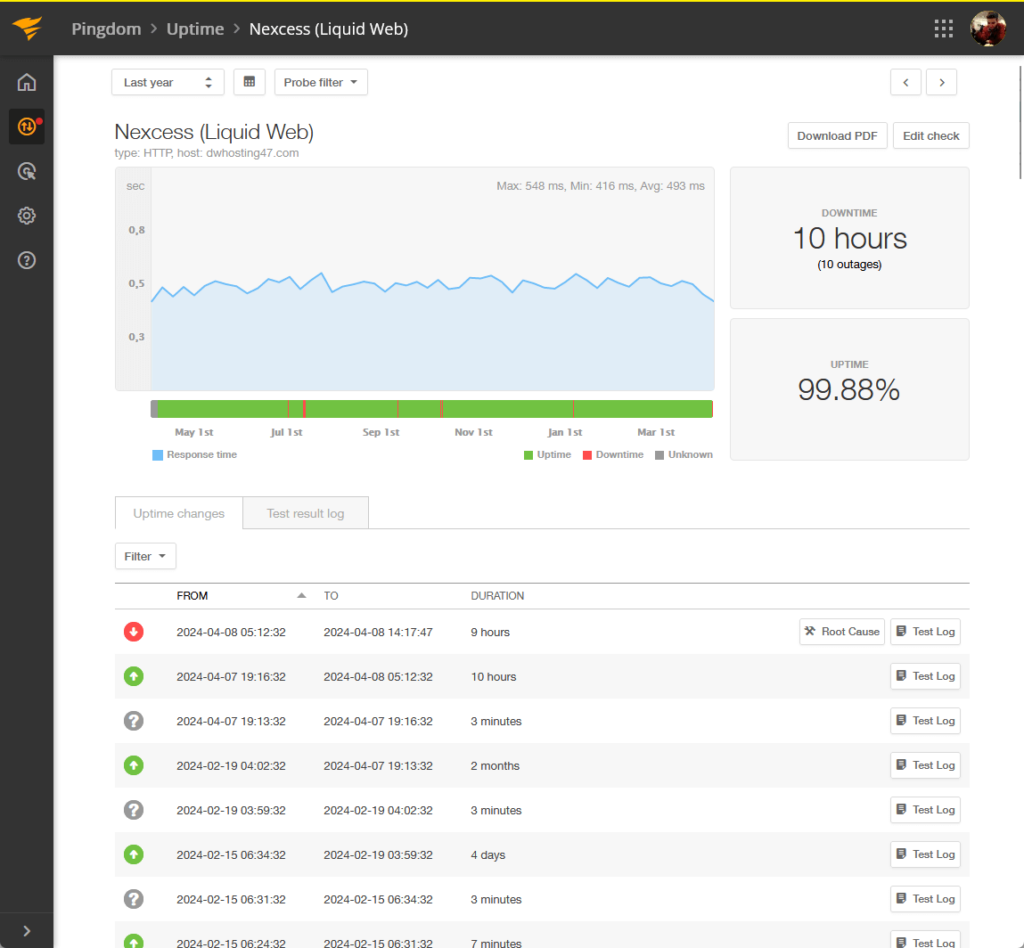Click the gray unknown segment on uptime bar

click(x=154, y=409)
